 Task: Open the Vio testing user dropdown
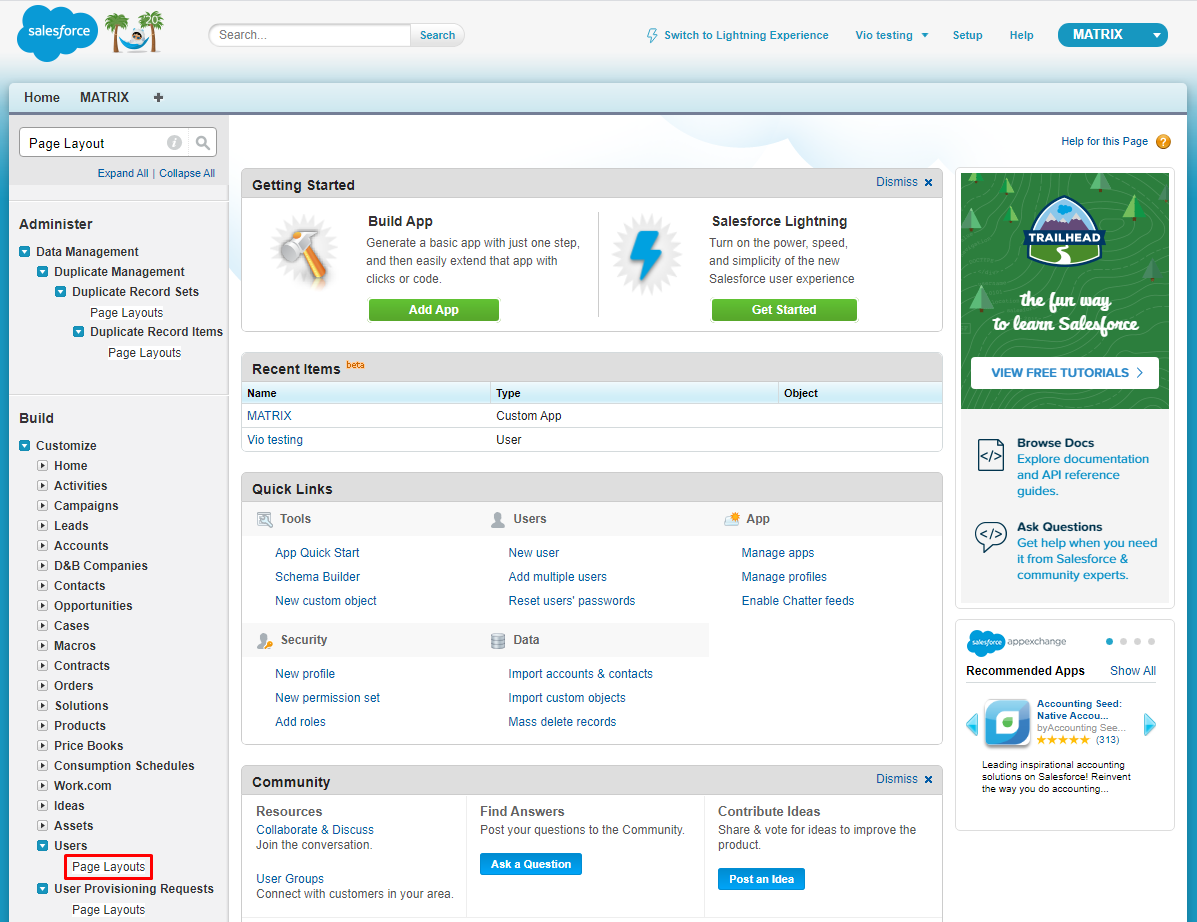(892, 35)
